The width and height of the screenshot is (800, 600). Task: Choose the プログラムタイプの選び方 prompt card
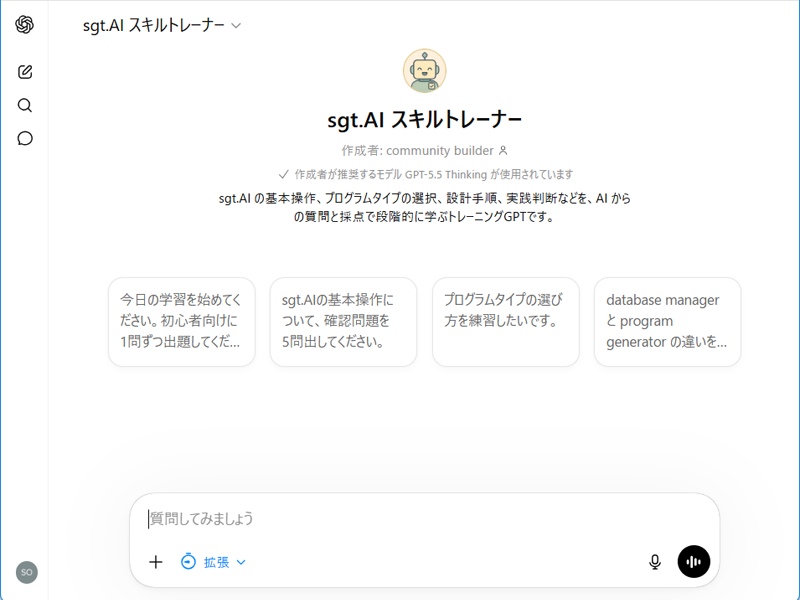pyautogui.click(x=506, y=321)
